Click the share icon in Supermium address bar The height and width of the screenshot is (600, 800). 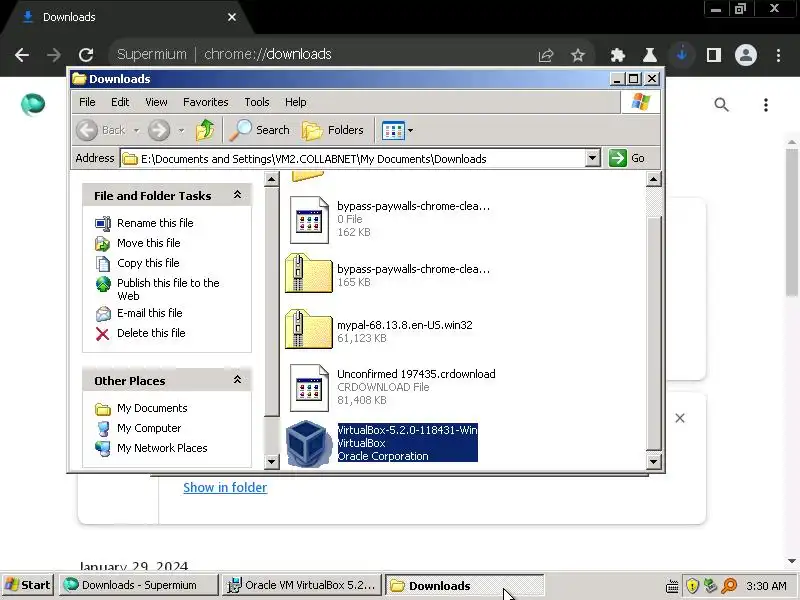pyautogui.click(x=546, y=55)
